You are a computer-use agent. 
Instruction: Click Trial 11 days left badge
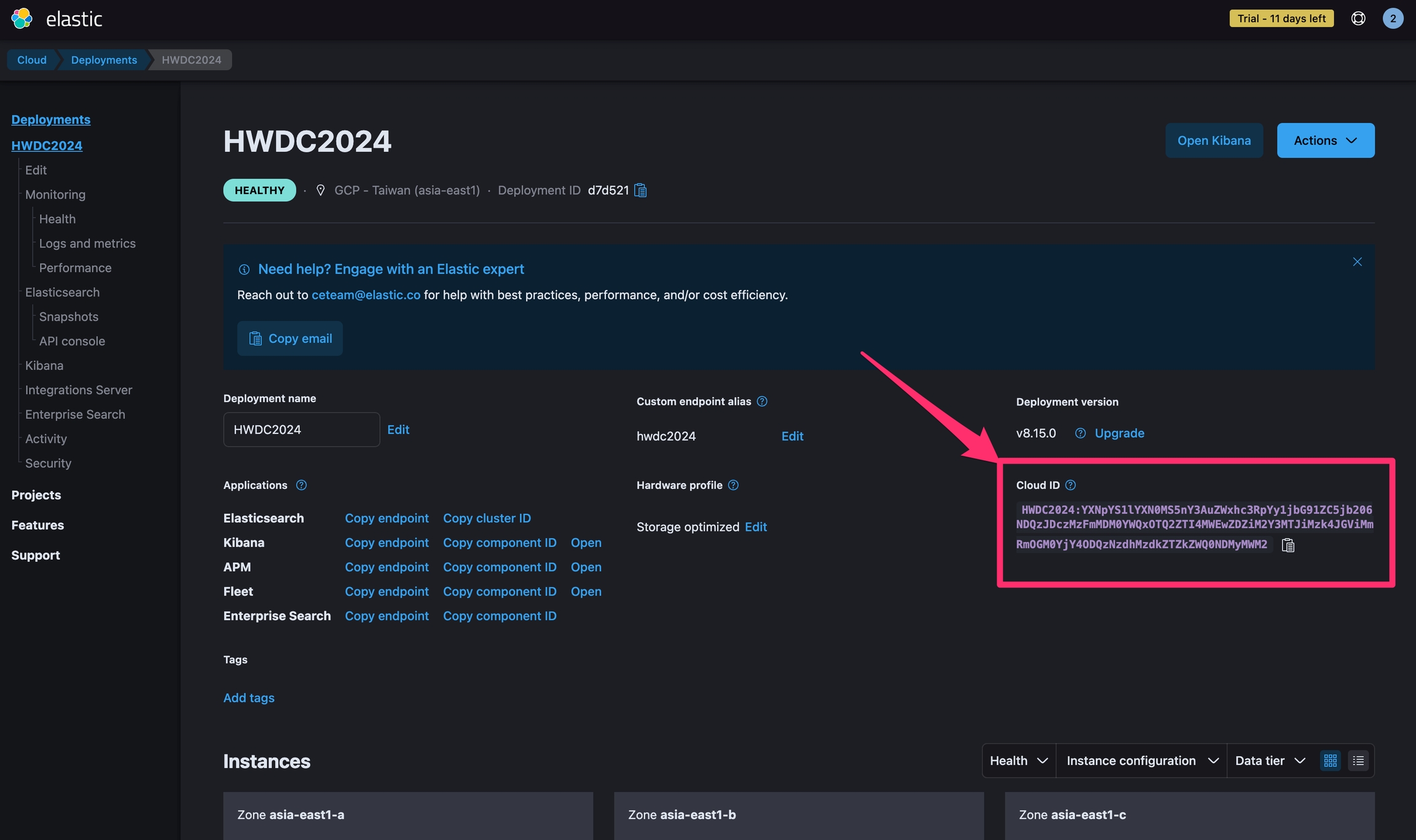[1281, 18]
